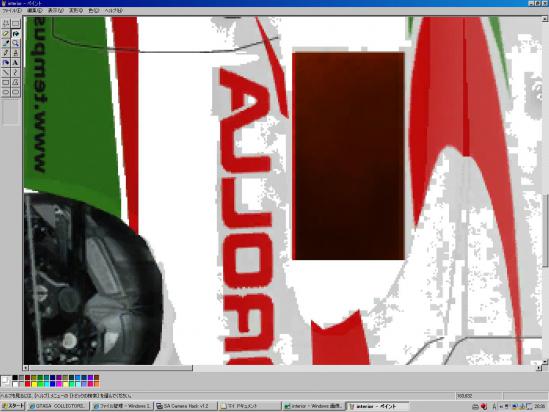
Task: Open the スタート (Start) button
Action: 13,406
